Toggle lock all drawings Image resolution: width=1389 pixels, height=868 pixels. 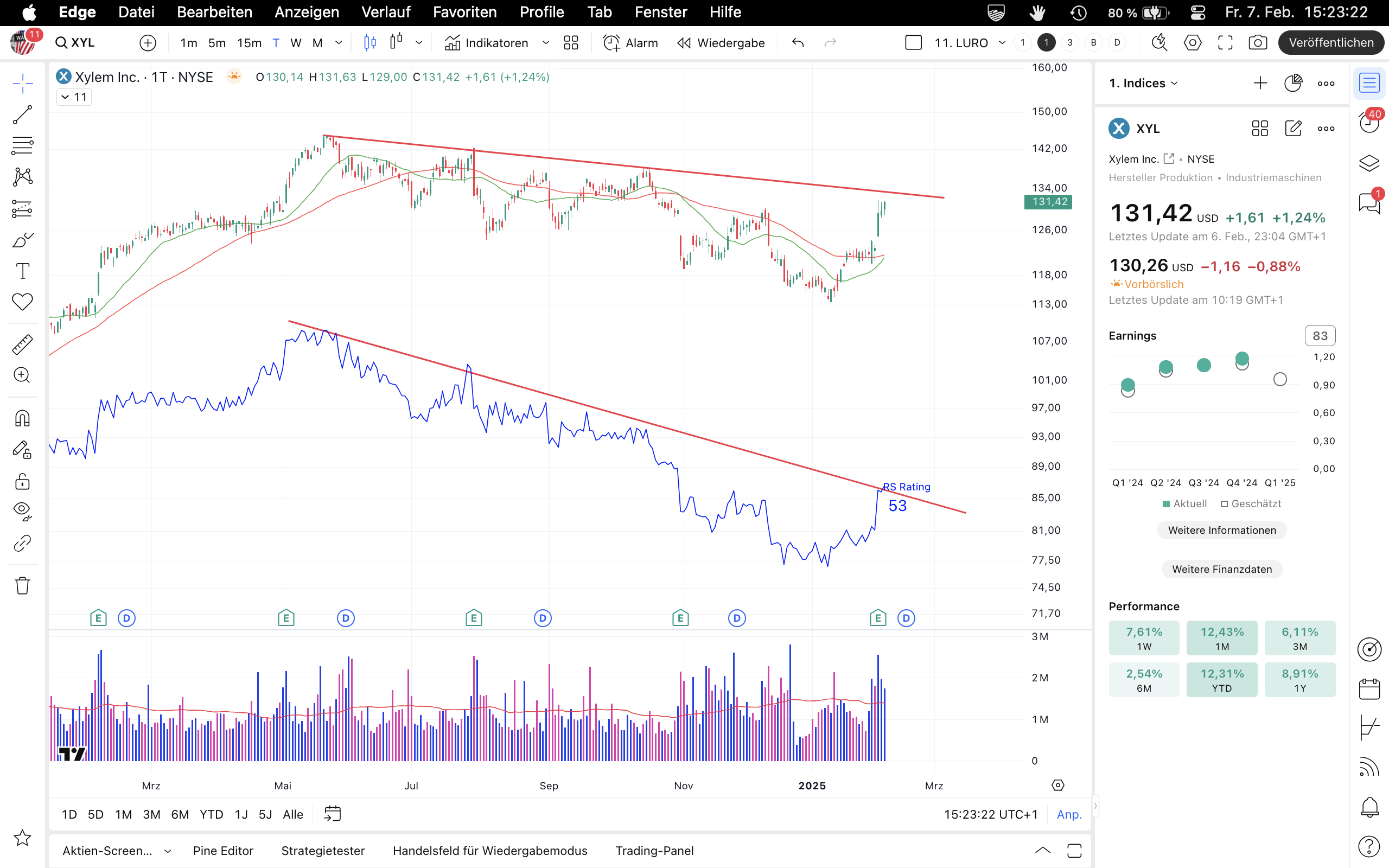tap(22, 481)
